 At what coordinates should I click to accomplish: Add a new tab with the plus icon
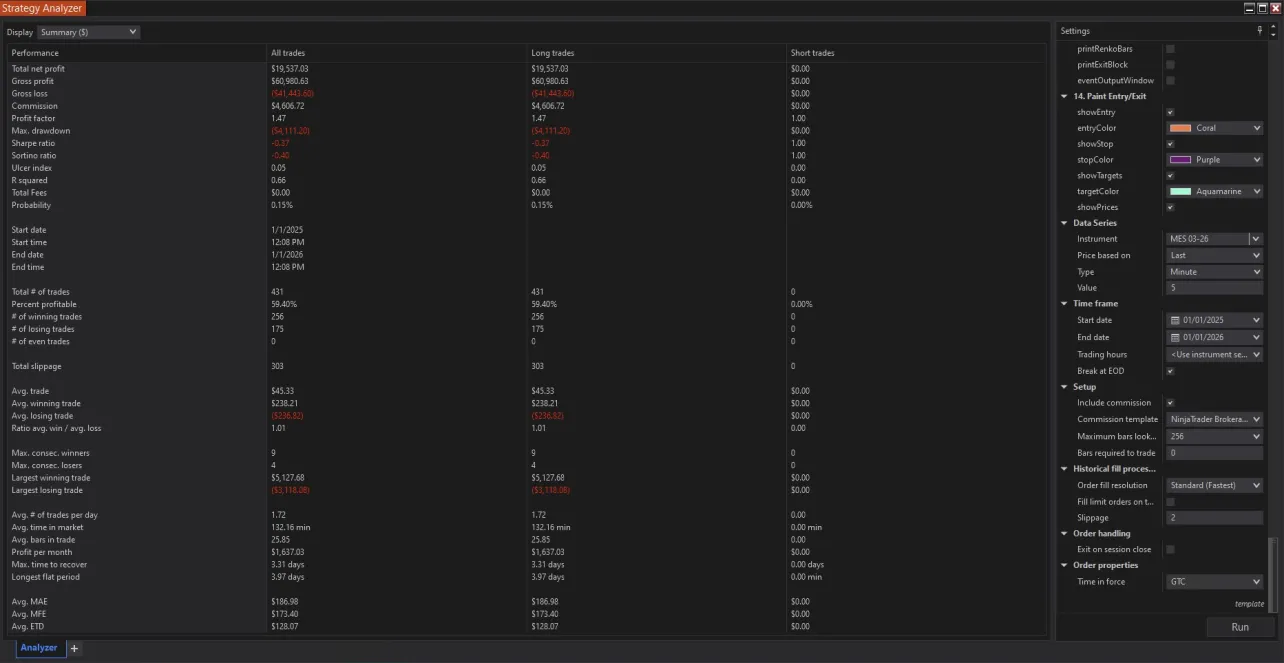pos(74,648)
